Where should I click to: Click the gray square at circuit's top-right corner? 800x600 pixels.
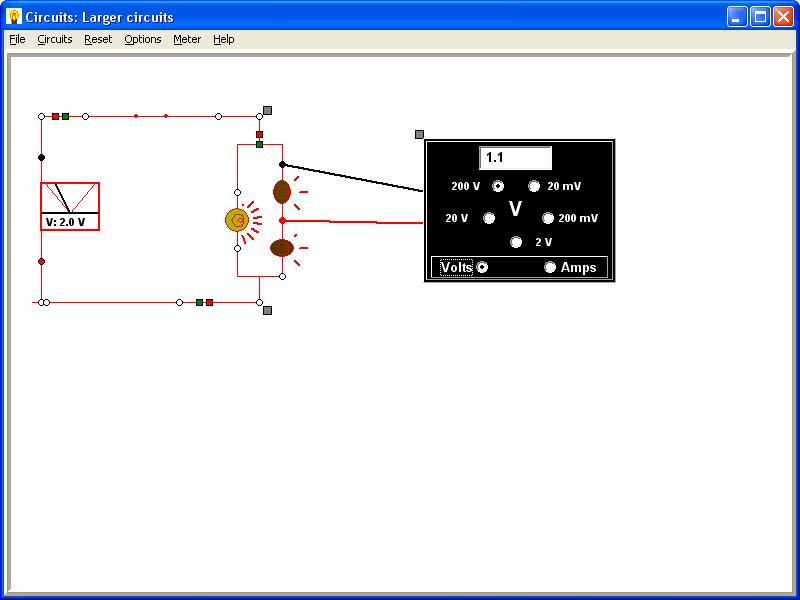(x=267, y=110)
